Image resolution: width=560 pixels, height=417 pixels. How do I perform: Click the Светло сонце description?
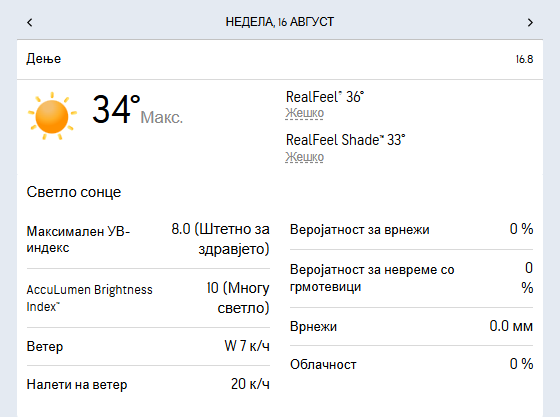(74, 192)
